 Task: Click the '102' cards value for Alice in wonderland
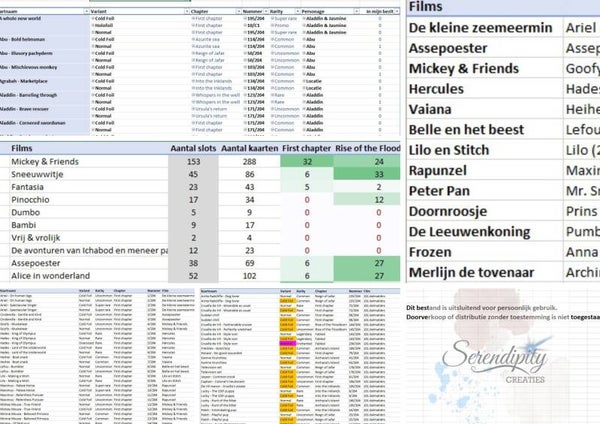(x=249, y=276)
